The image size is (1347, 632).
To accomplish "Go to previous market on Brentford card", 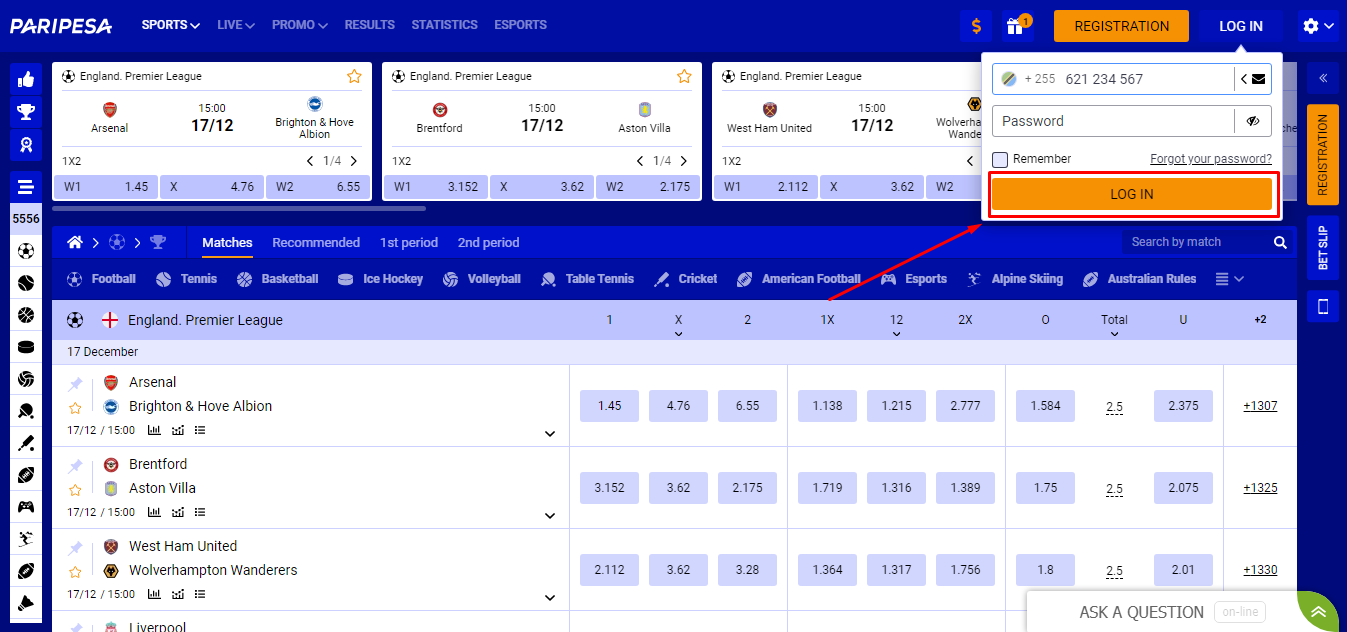I will click(640, 161).
